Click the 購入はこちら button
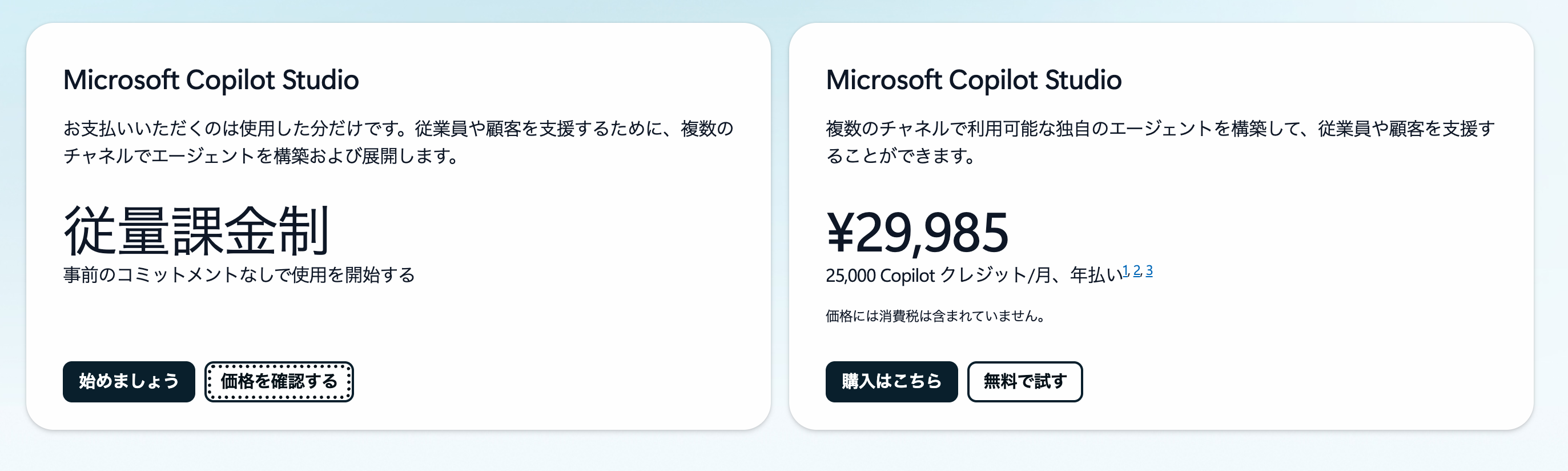 point(891,381)
